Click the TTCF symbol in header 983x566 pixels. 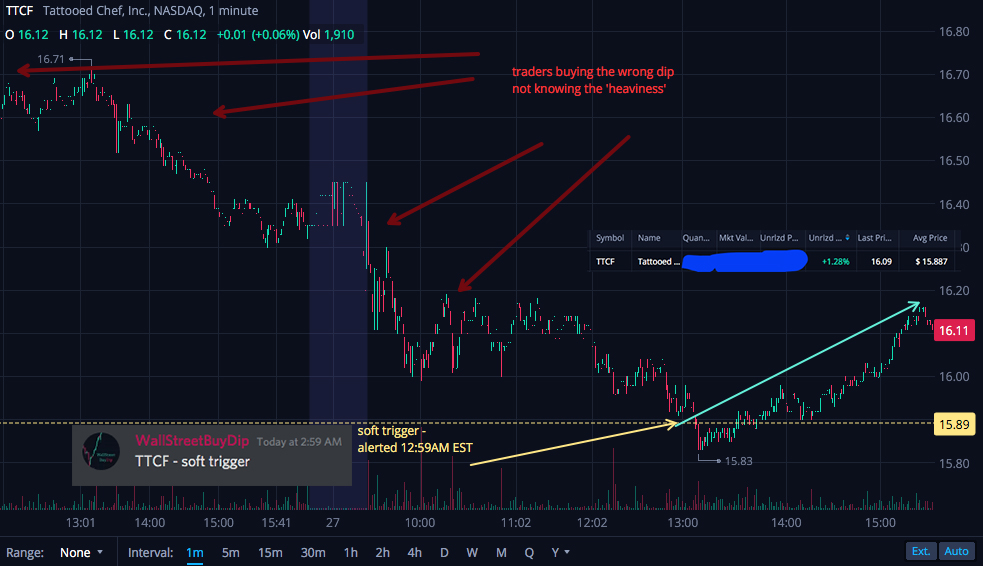point(19,11)
